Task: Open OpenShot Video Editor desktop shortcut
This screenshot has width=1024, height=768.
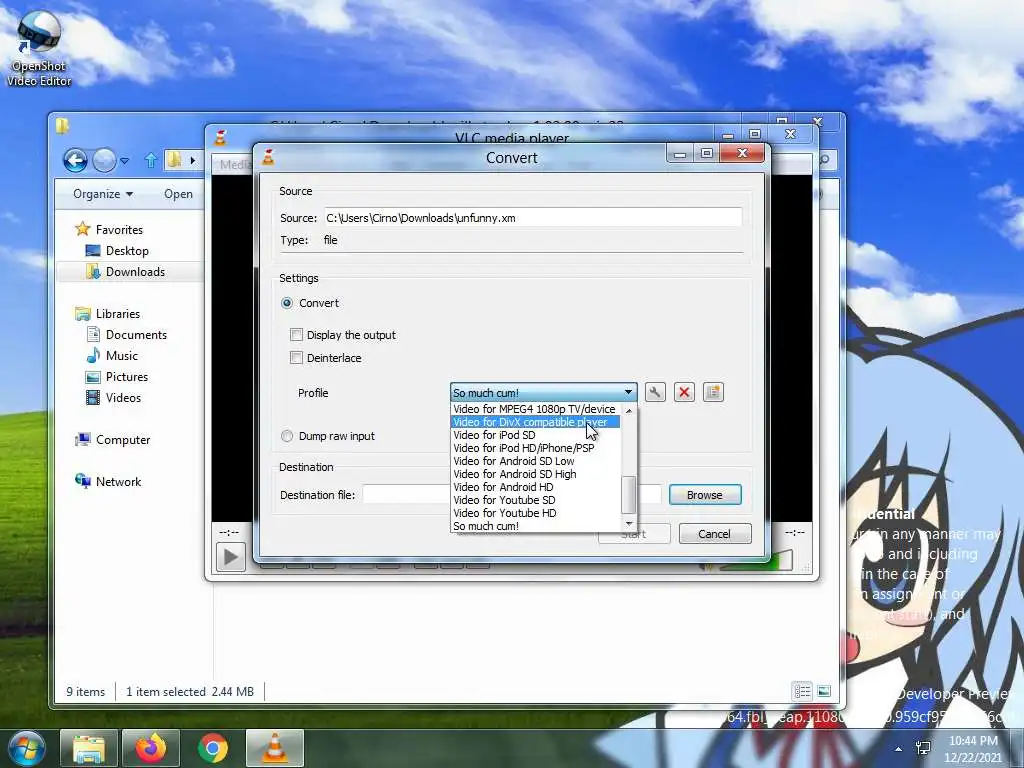Action: click(x=39, y=50)
